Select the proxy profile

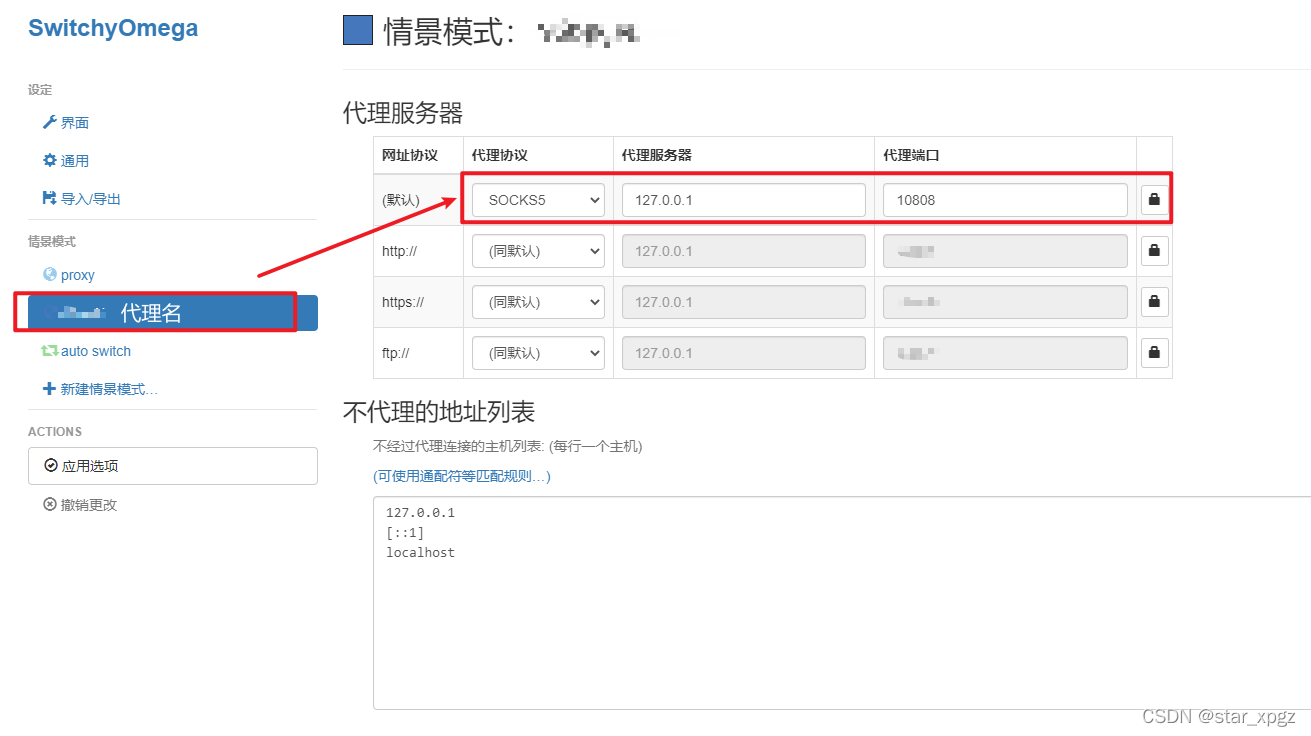(77, 275)
